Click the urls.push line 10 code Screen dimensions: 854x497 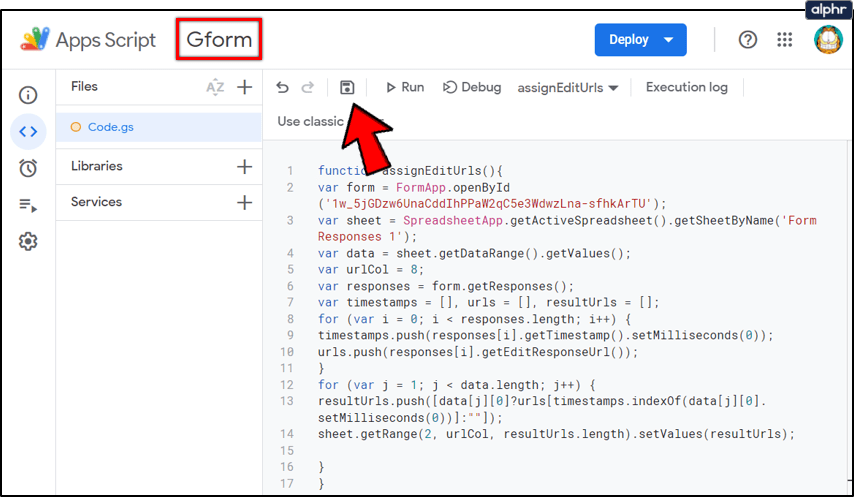pos(478,352)
